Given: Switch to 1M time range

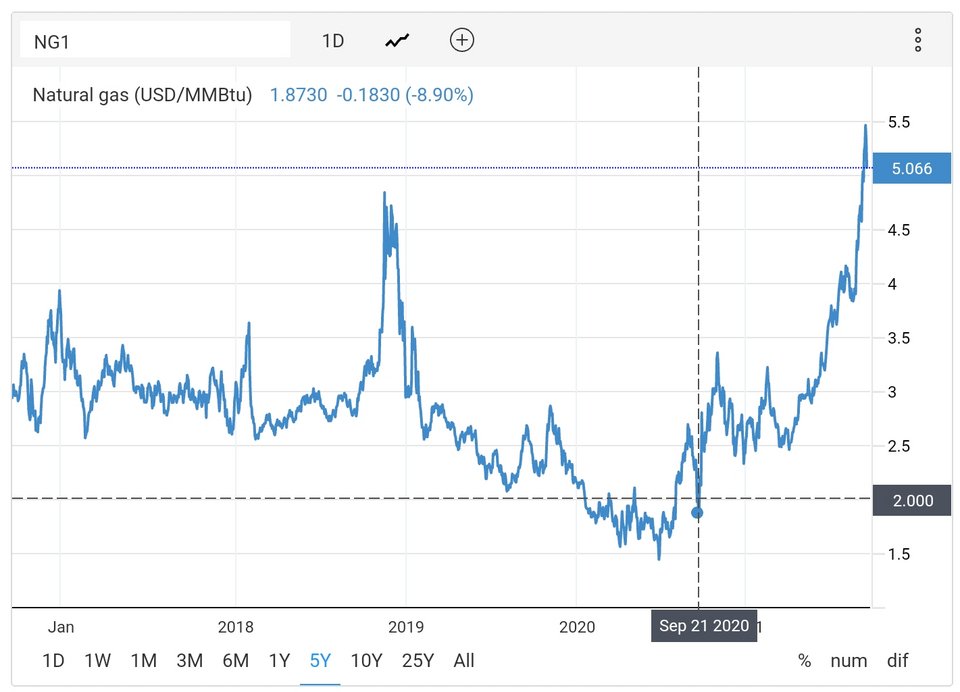Looking at the screenshot, I should 143,660.
